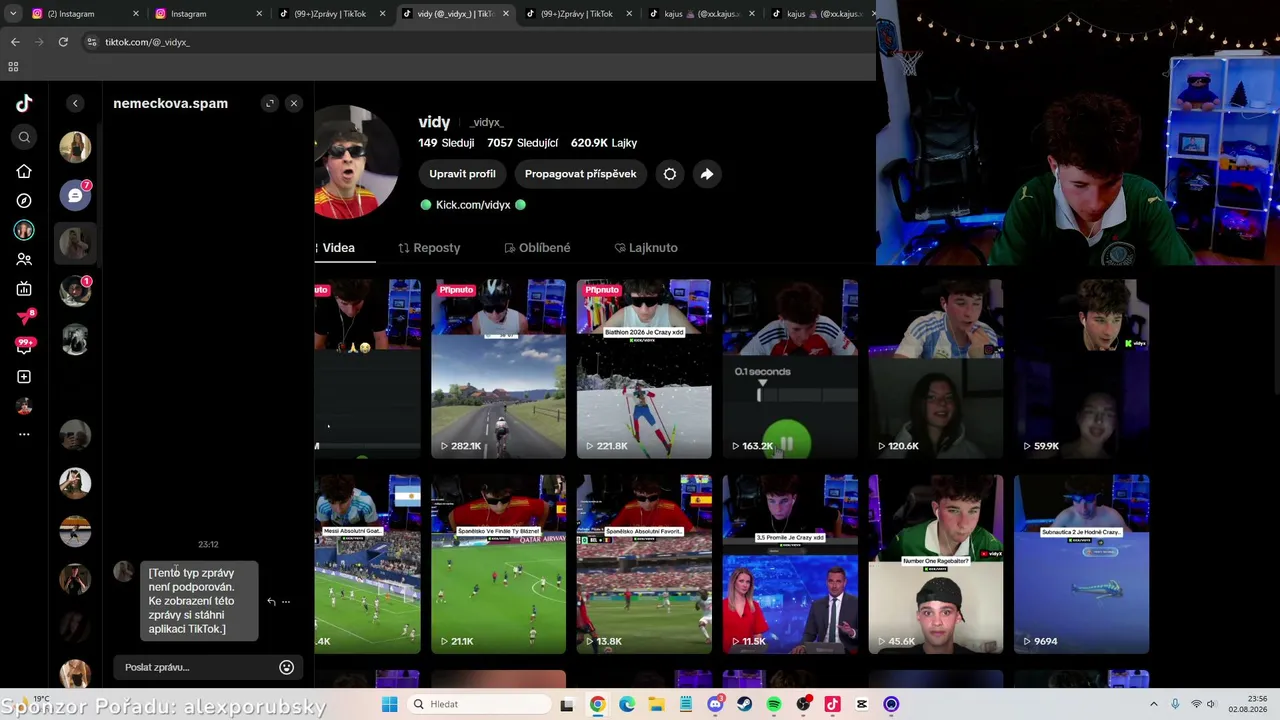Open the Friends icon in the sidebar
This screenshot has width=1280, height=720.
pos(24,259)
